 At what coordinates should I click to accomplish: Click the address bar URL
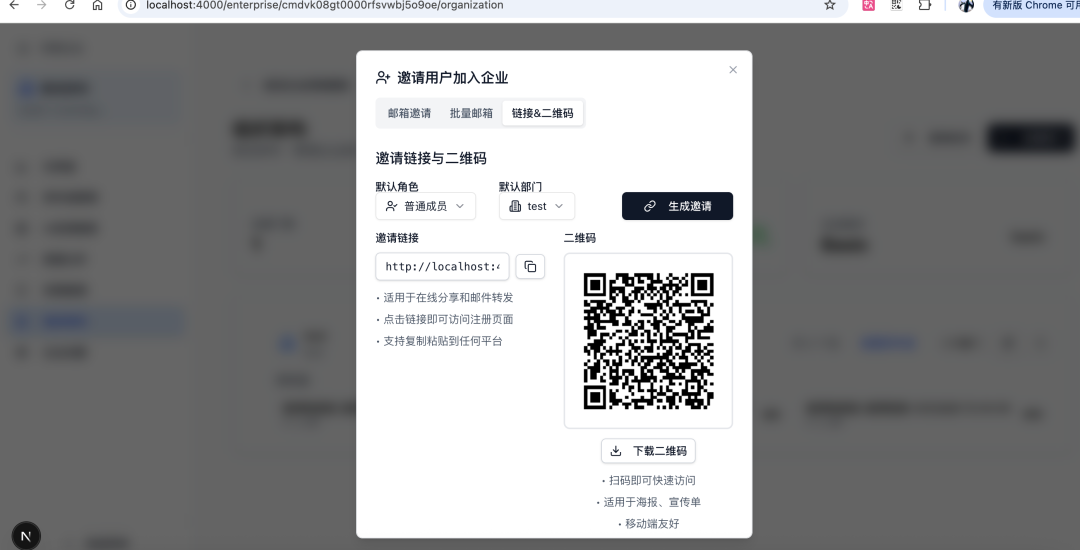coord(324,5)
